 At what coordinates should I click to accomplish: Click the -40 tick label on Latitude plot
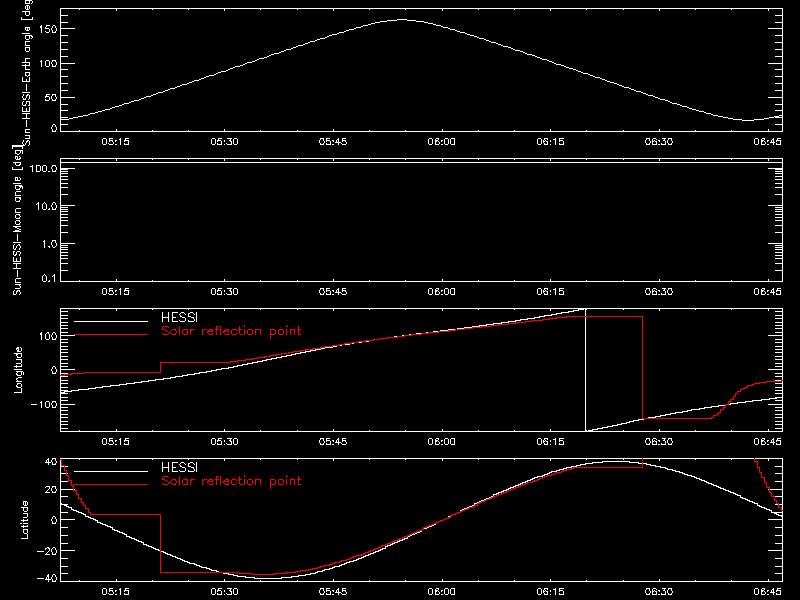[47, 579]
